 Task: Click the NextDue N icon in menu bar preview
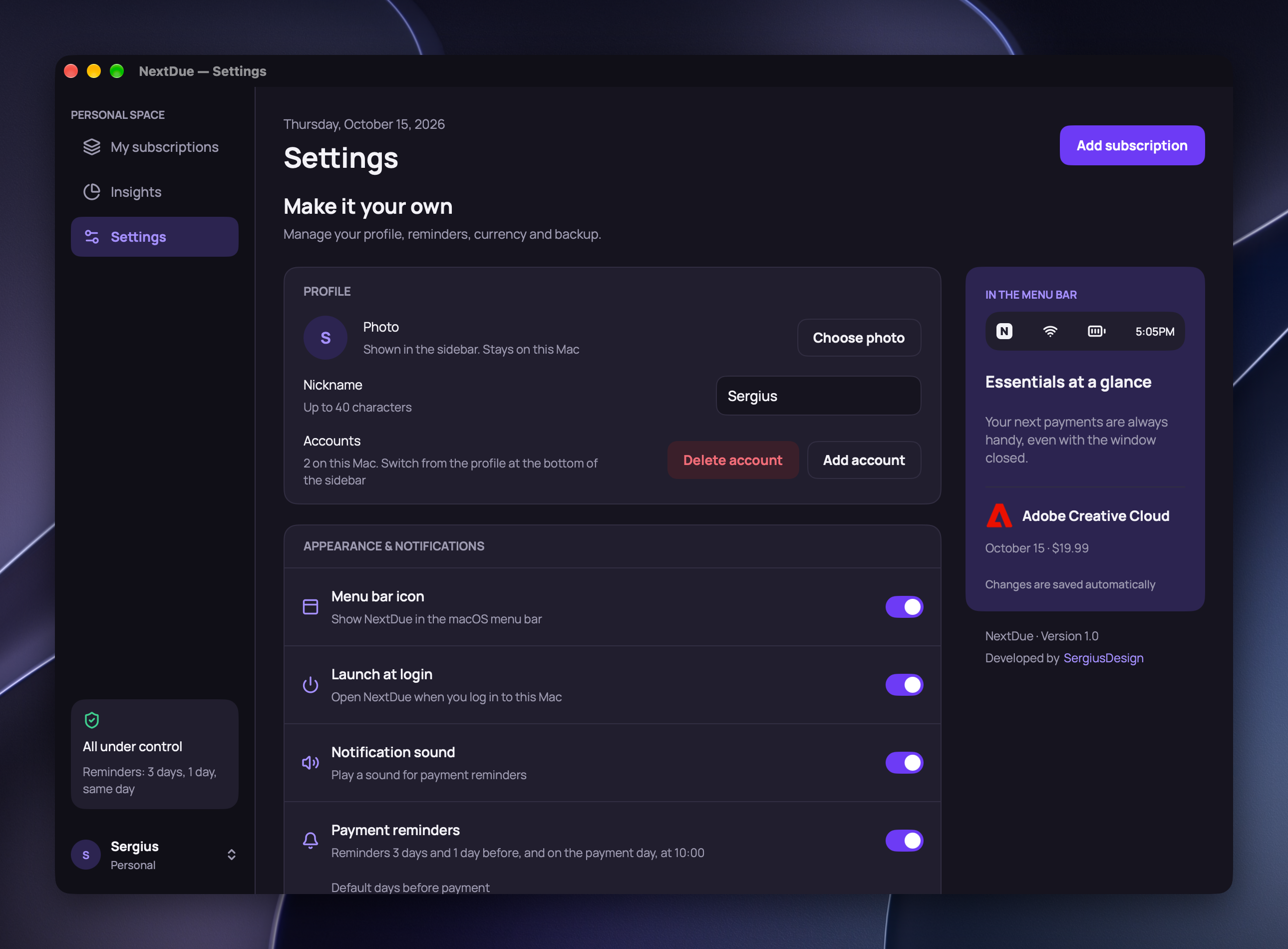(1004, 331)
